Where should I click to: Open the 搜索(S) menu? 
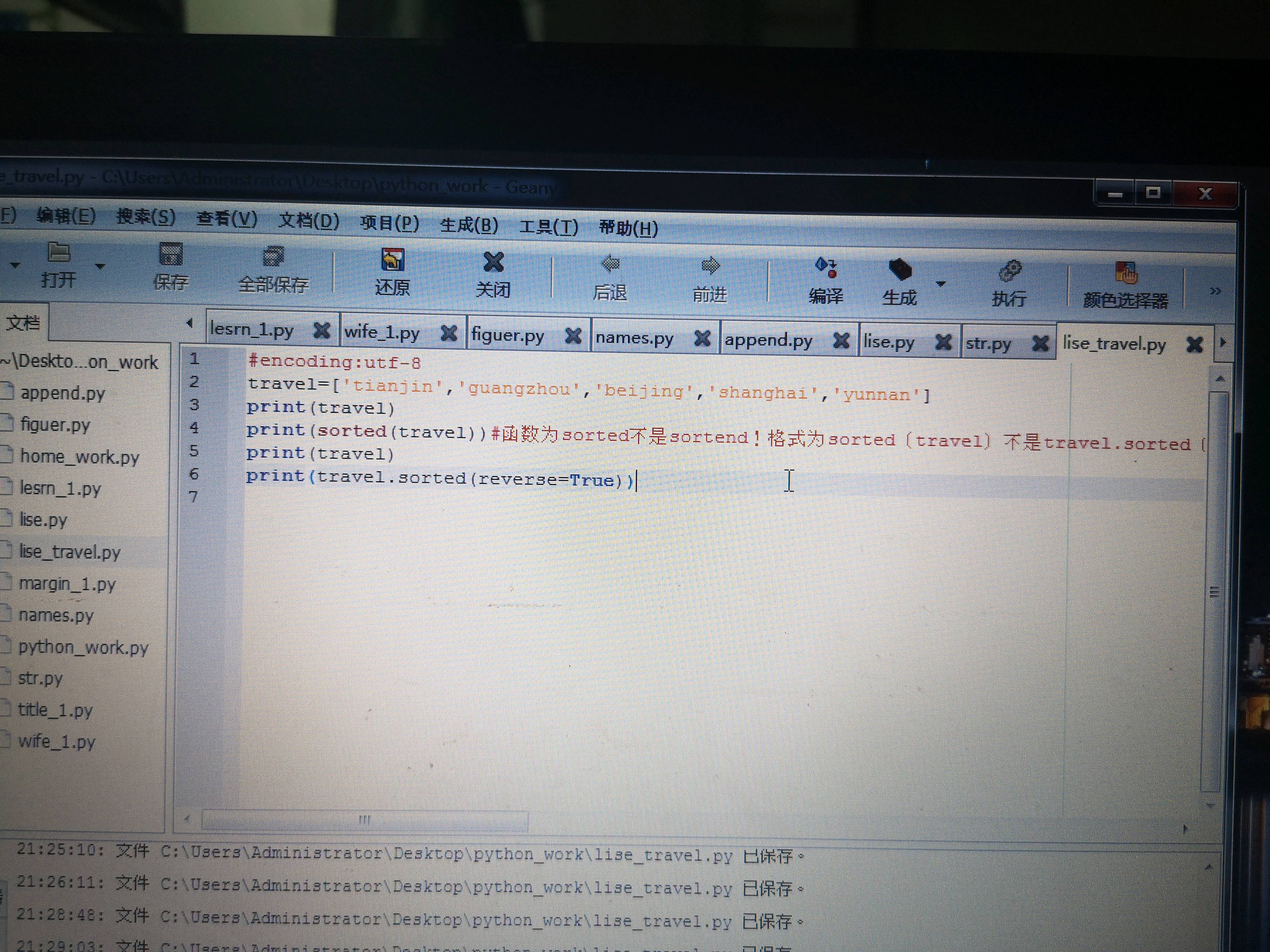tap(146, 217)
